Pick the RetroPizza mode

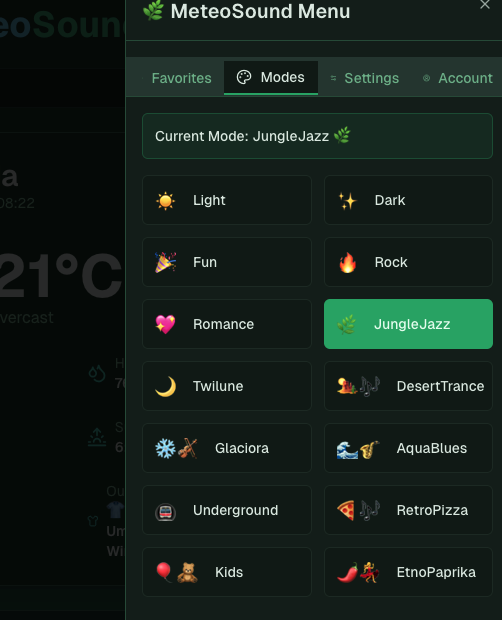coord(408,510)
